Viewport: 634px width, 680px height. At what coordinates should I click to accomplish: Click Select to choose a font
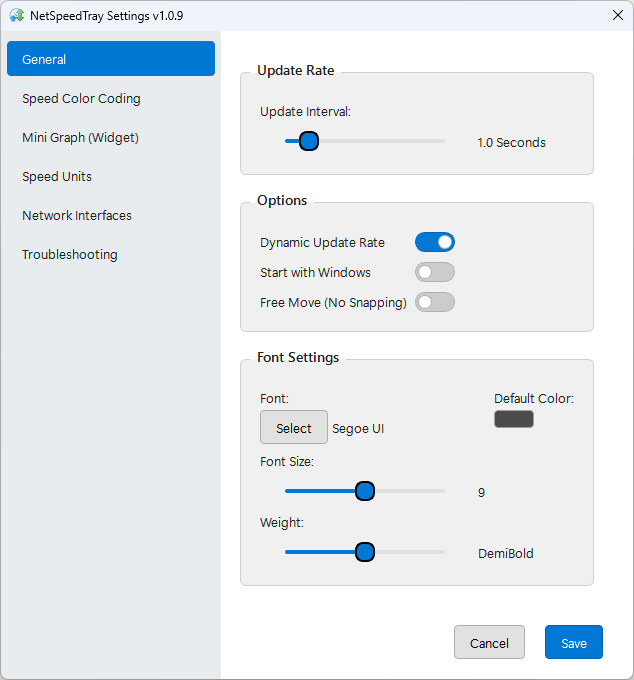[294, 427]
